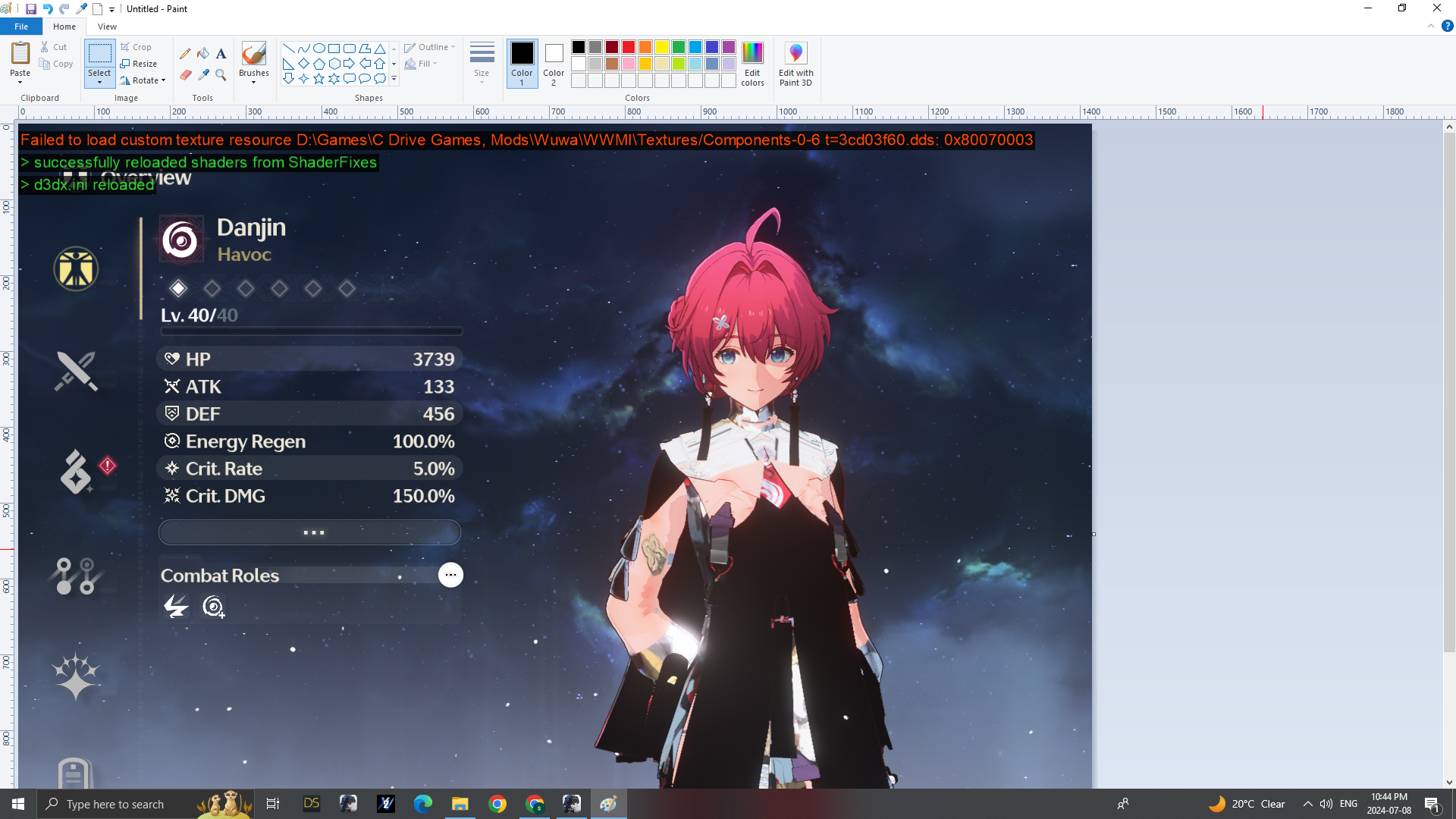The image size is (1456, 819).
Task: Choose the Right arrow shape
Action: [x=349, y=63]
